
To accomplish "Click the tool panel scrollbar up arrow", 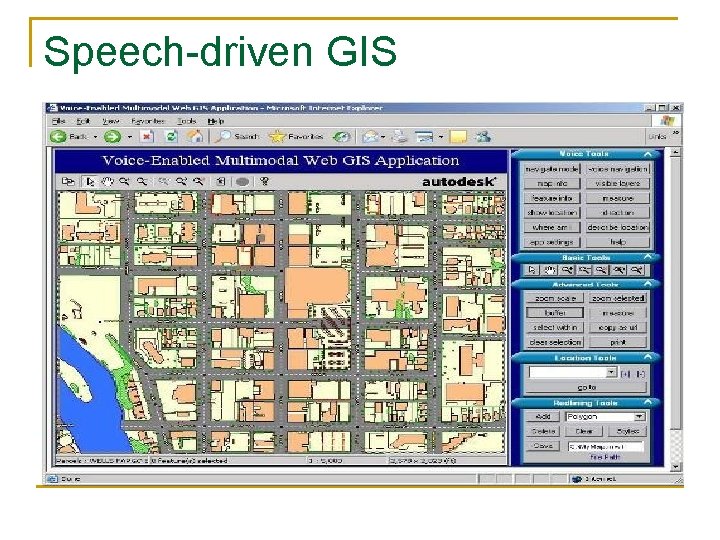I will (675, 152).
